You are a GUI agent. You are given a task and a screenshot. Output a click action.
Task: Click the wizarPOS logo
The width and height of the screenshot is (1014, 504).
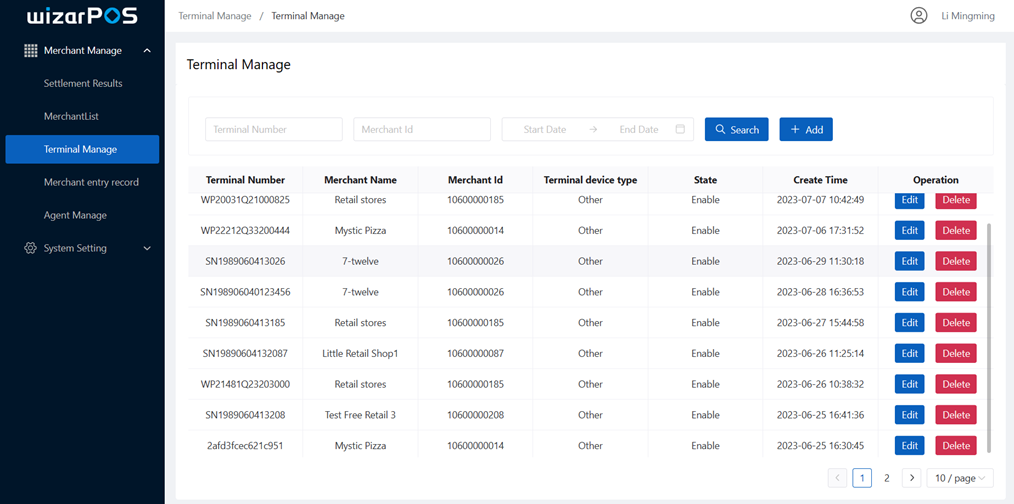[82, 17]
